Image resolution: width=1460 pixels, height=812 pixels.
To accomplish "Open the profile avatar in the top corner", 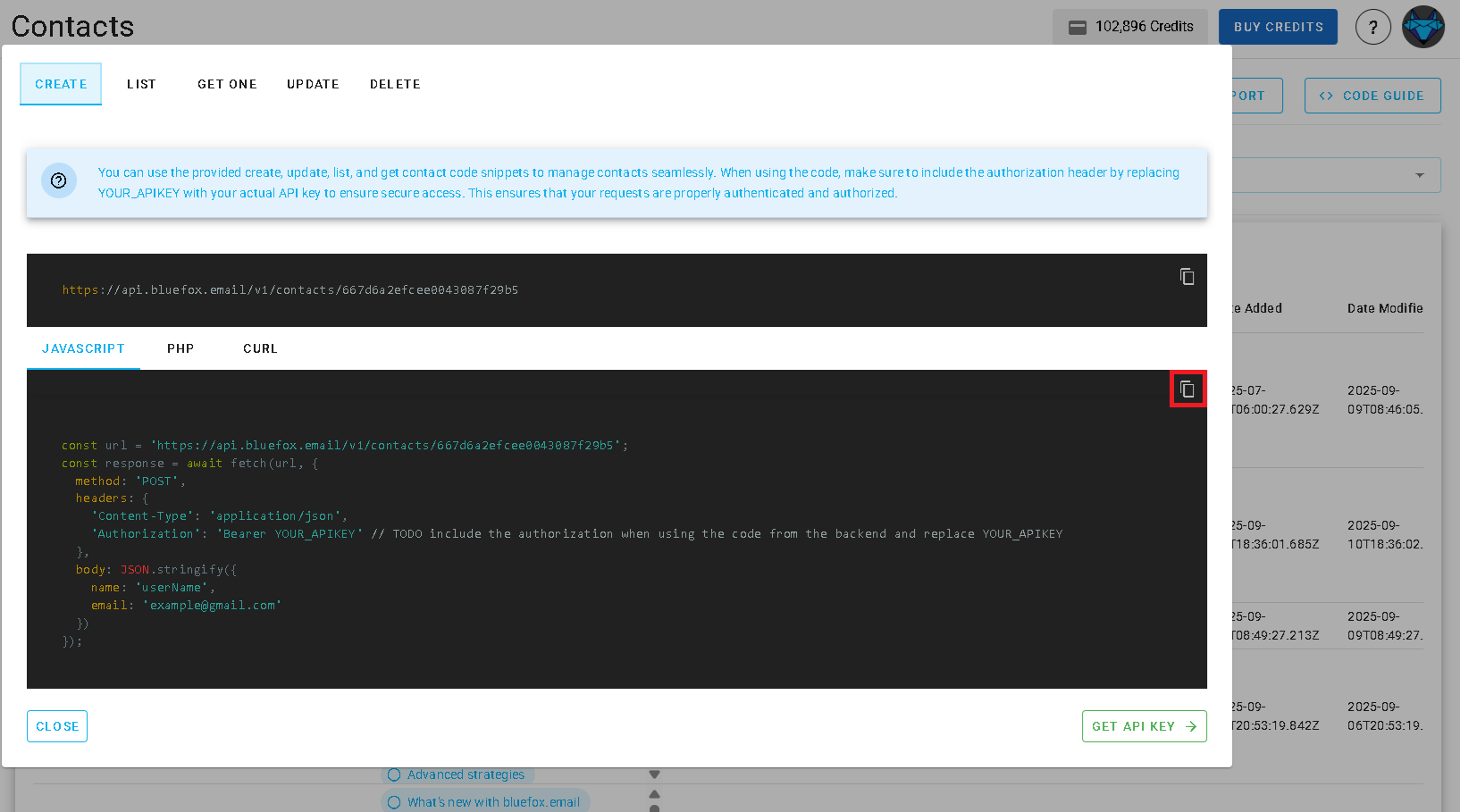I will pyautogui.click(x=1422, y=27).
